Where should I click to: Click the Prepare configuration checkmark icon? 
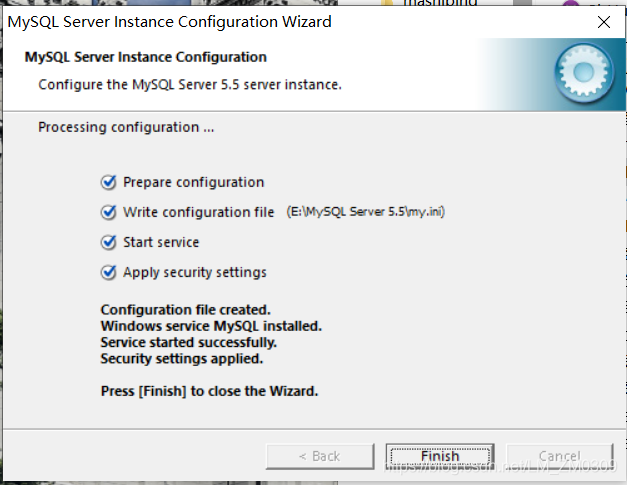click(x=108, y=182)
